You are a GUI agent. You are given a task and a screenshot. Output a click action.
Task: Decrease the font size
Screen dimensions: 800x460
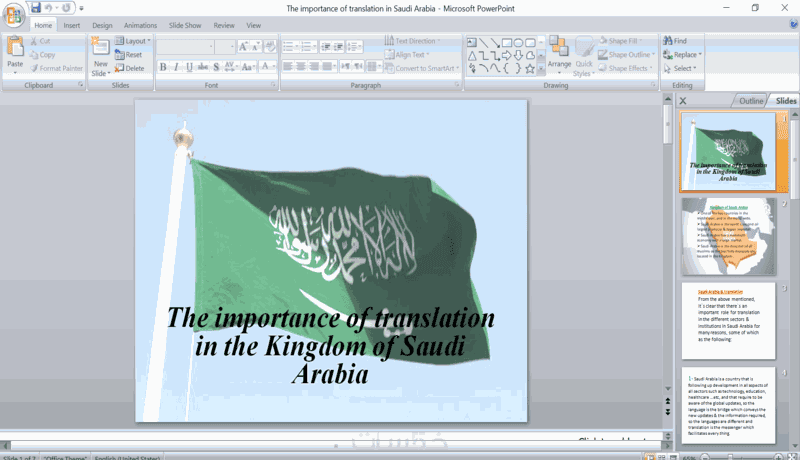pos(256,47)
